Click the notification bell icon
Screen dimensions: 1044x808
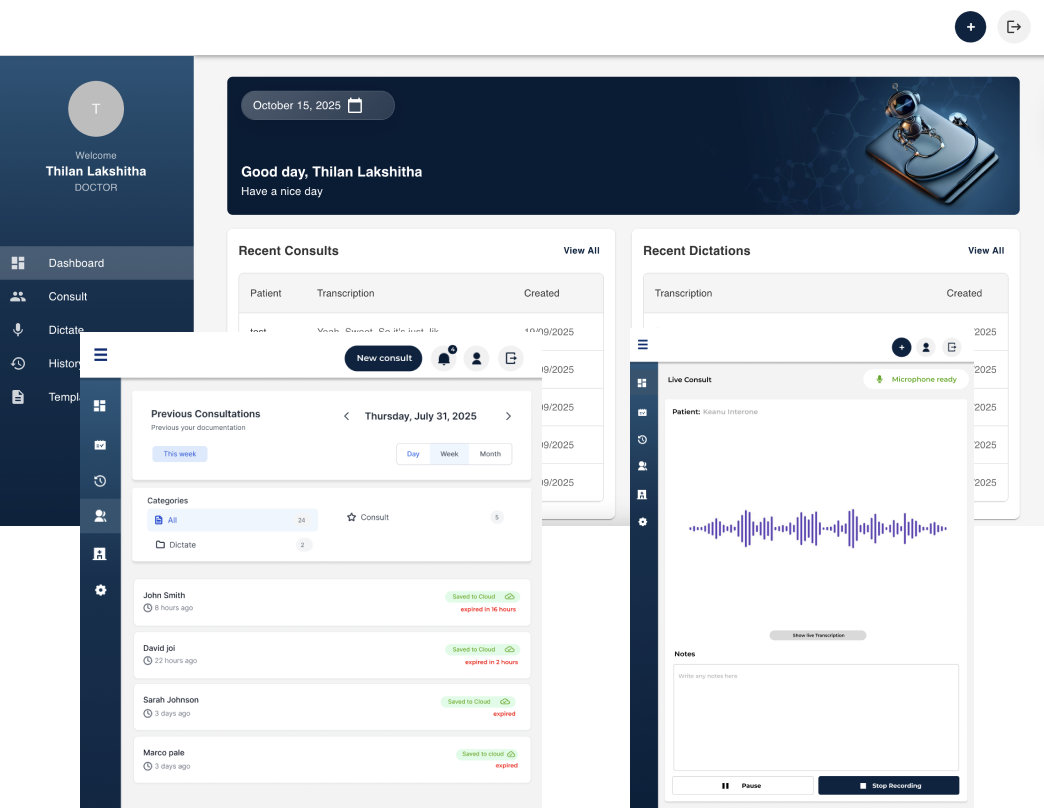click(x=444, y=357)
